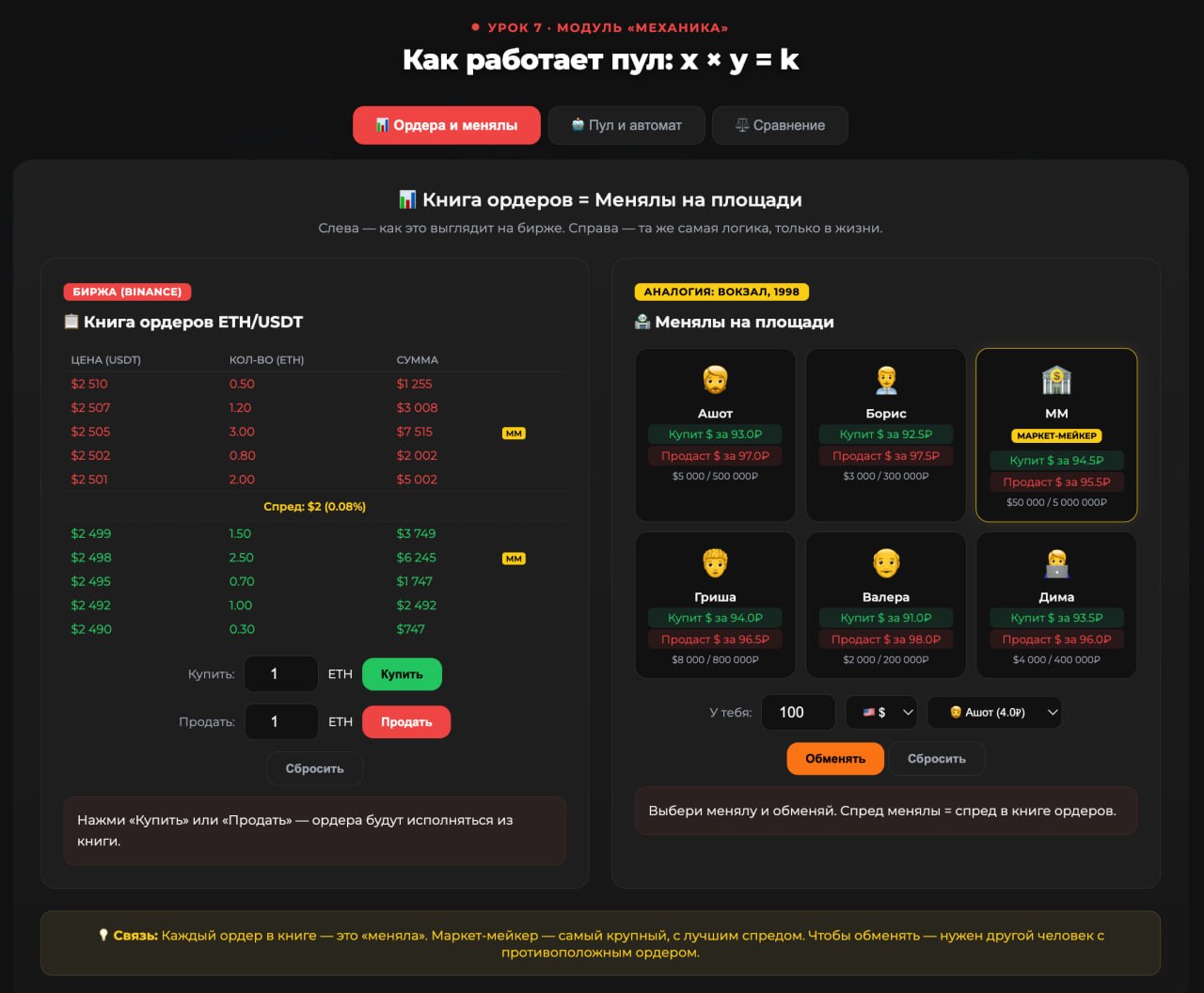Click the ММ badge on $2 498 row
The width and height of the screenshot is (1204, 993).
[514, 559]
